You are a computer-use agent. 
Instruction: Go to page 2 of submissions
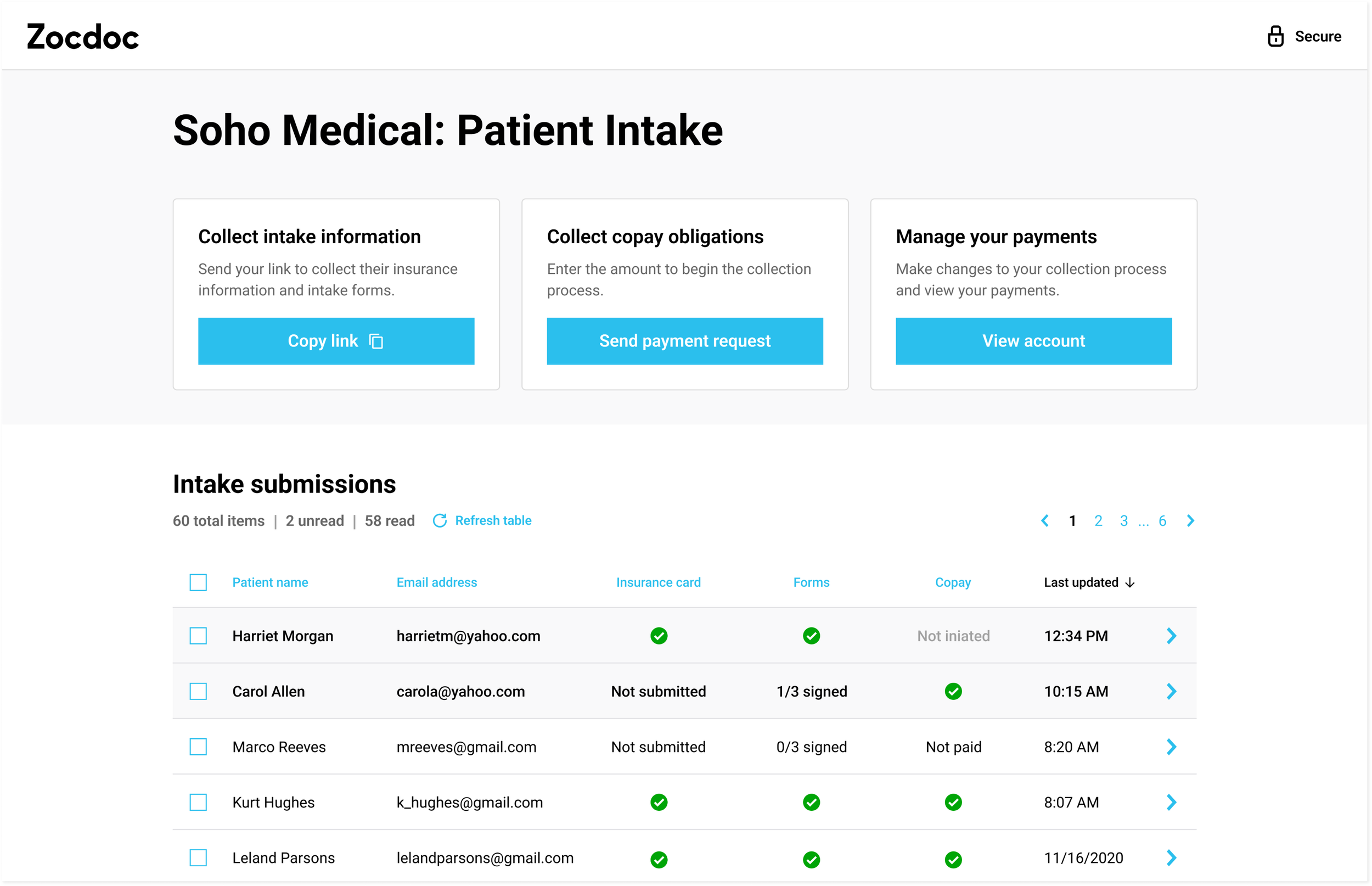click(1098, 520)
